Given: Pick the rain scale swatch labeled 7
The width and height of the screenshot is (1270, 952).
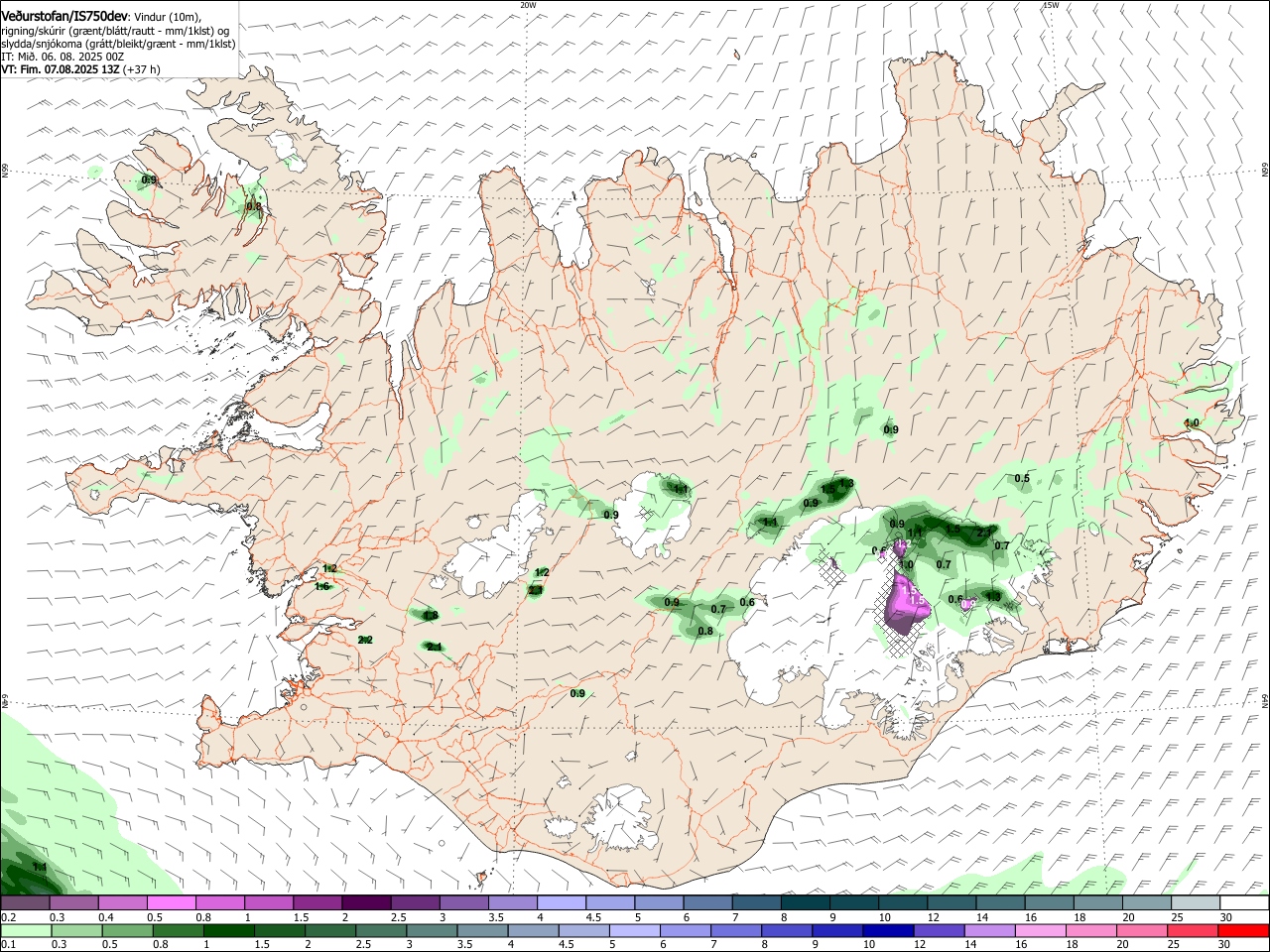Looking at the screenshot, I should pyautogui.click(x=736, y=931).
